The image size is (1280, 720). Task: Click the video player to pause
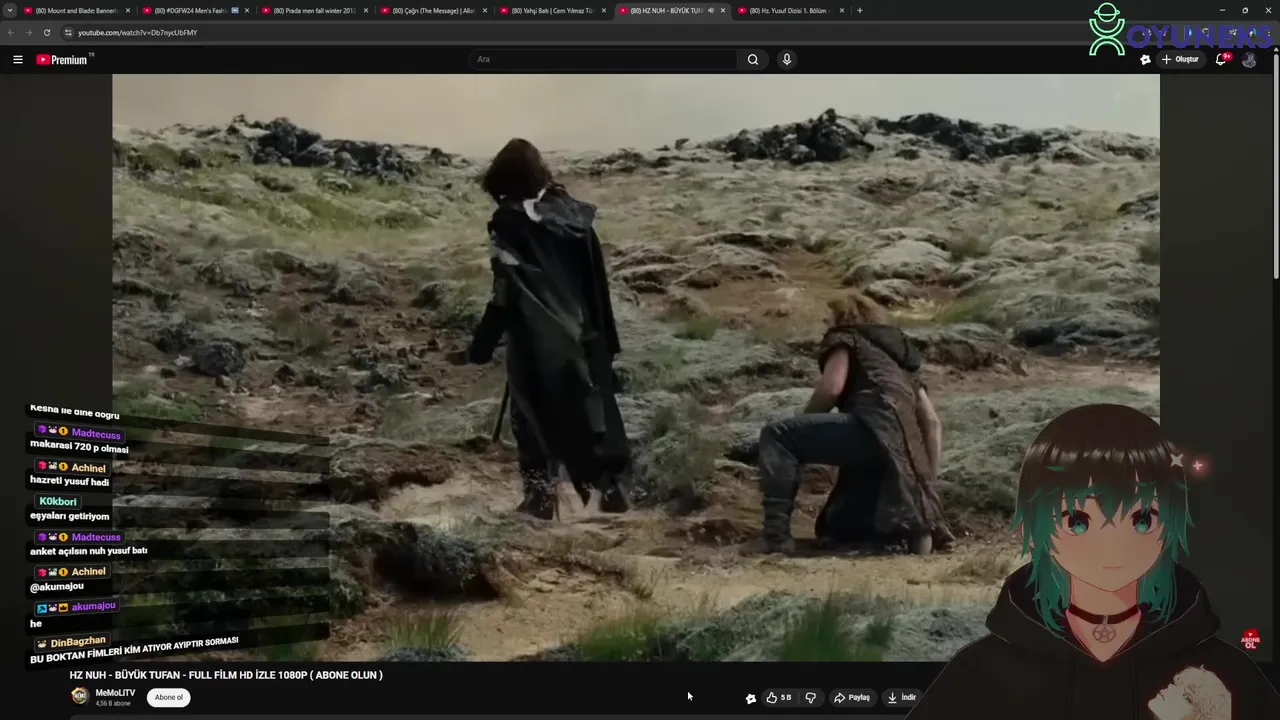(x=636, y=367)
